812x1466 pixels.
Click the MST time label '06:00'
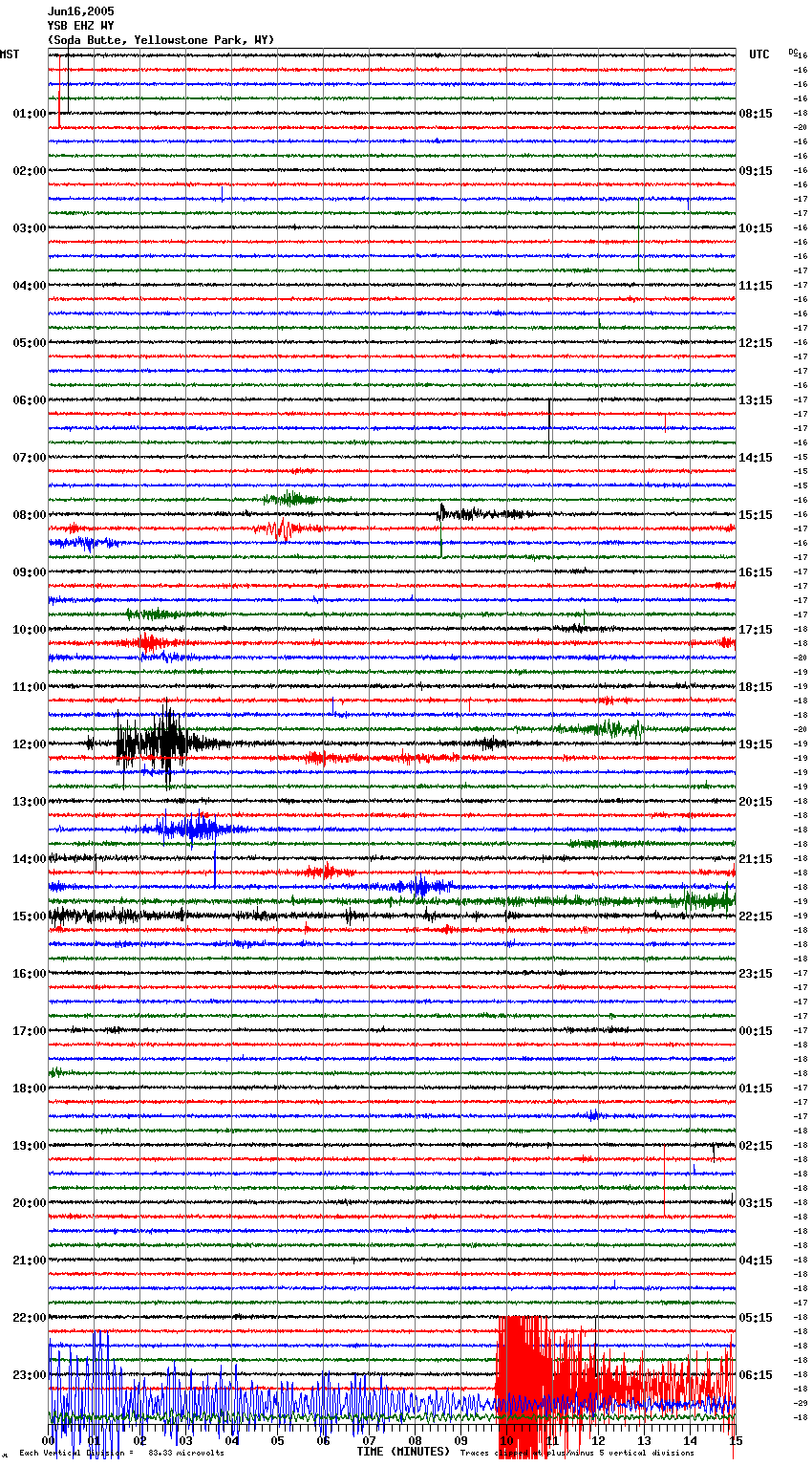[x=29, y=400]
